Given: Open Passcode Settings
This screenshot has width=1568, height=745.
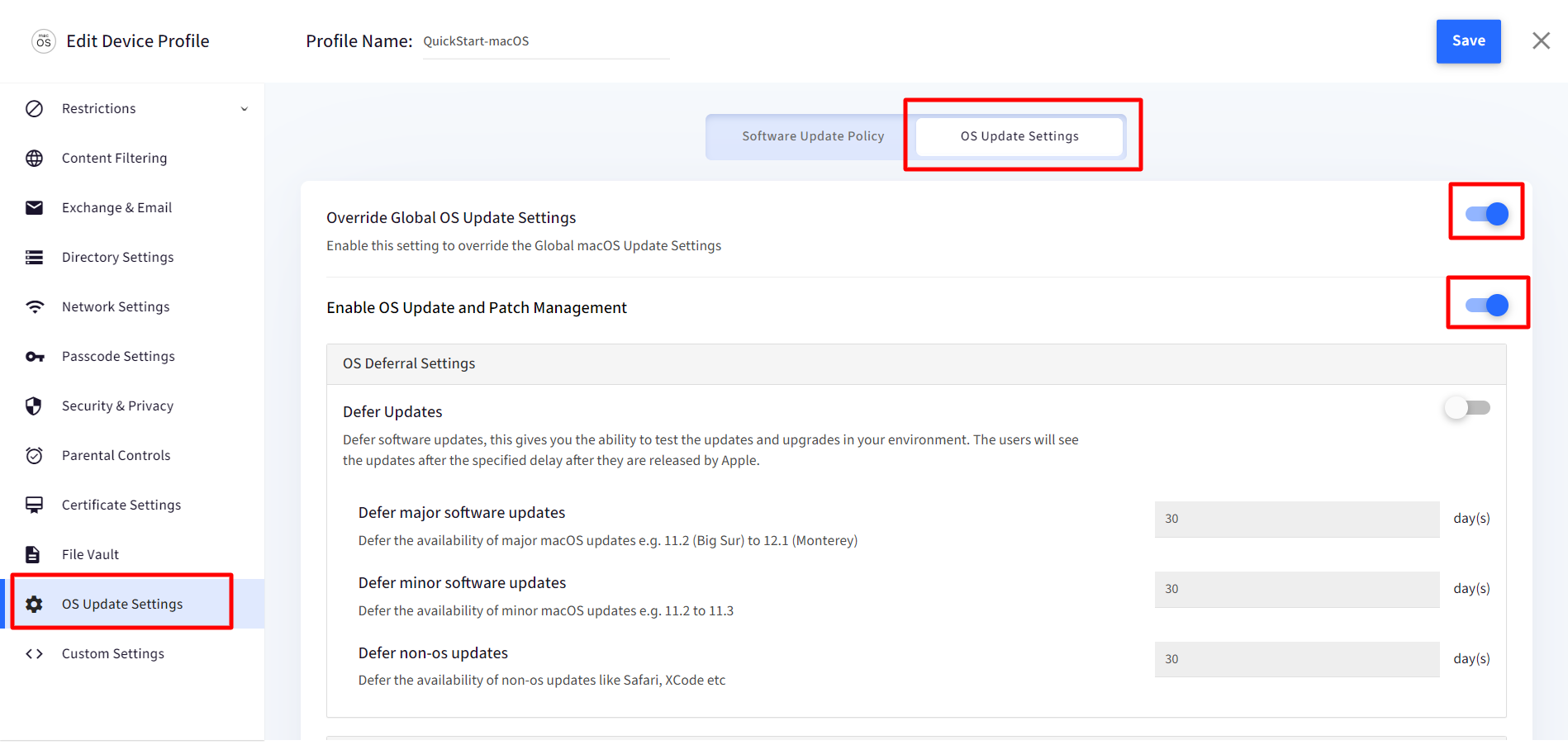Looking at the screenshot, I should click(132, 356).
